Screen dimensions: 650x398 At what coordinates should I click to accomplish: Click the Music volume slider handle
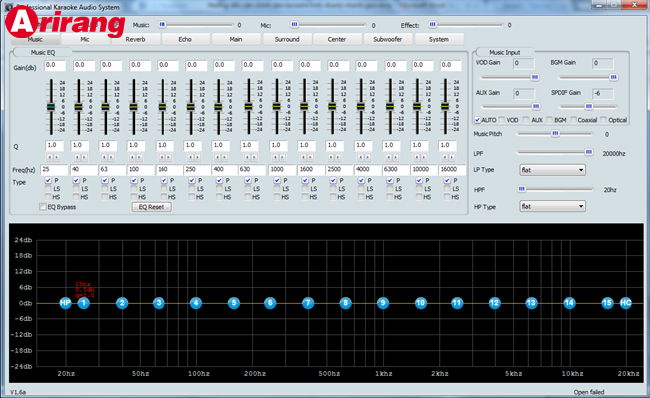click(162, 24)
